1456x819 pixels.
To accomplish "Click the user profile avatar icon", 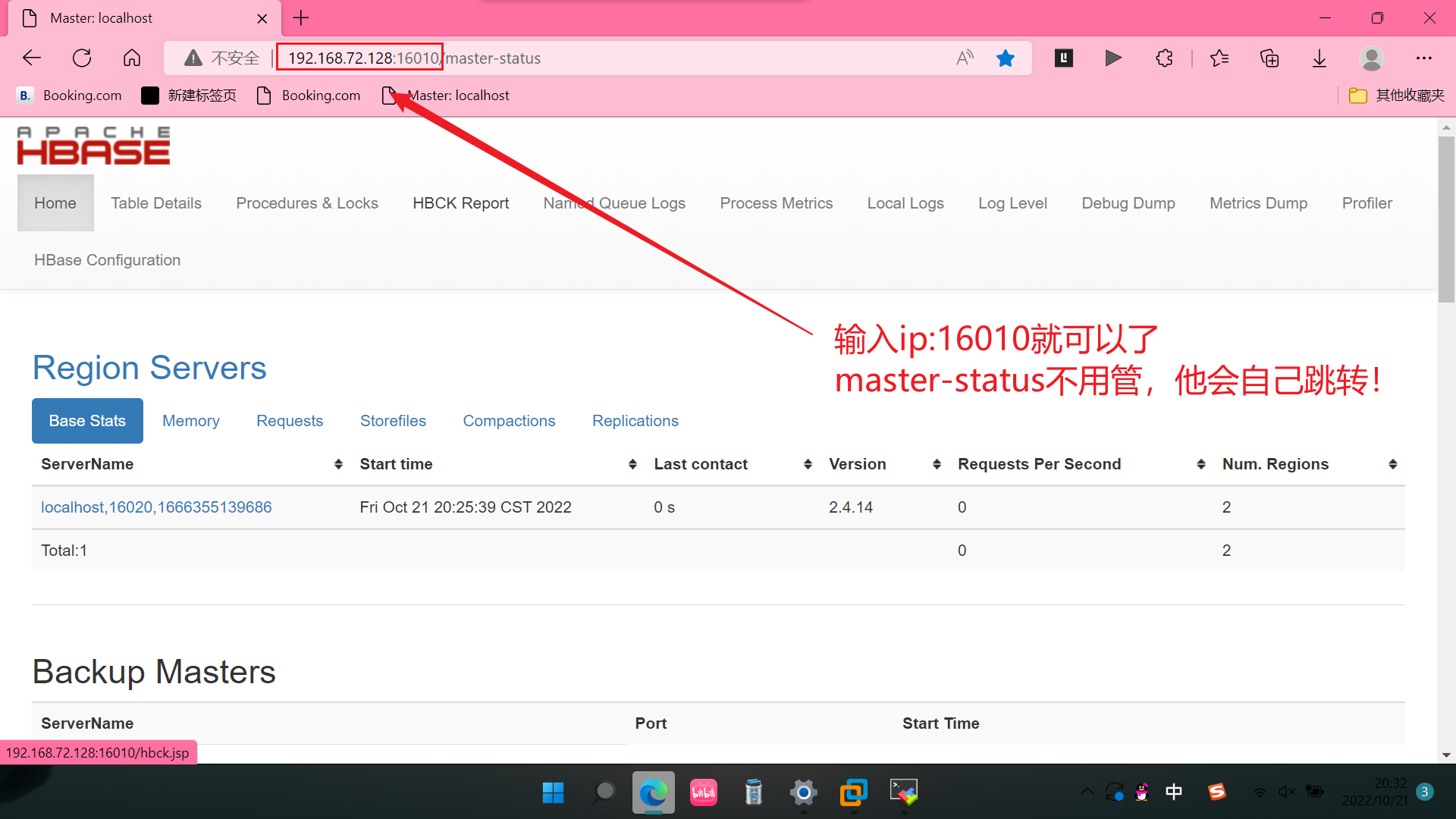I will tap(1371, 58).
